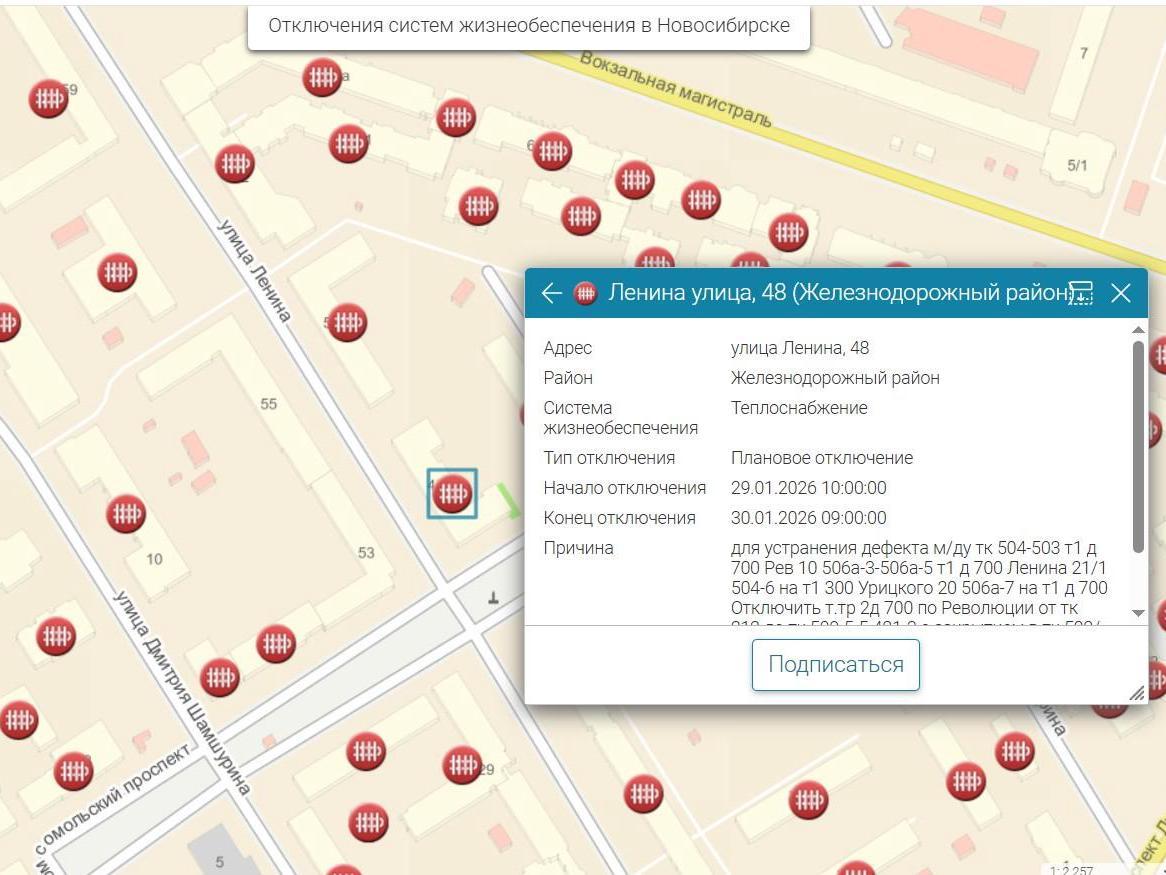Click the popup scrollbar up arrow
The height and width of the screenshot is (875, 1166).
[1138, 330]
